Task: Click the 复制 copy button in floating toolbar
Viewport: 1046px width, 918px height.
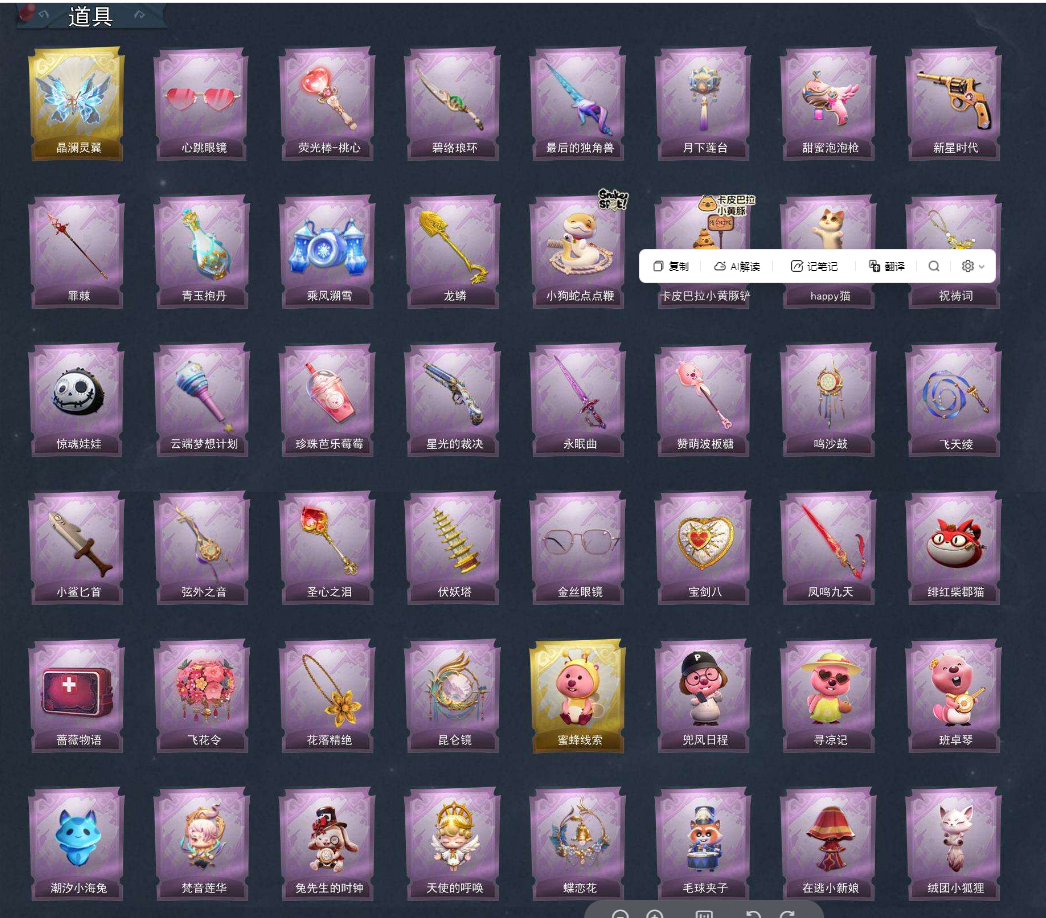Action: point(670,266)
